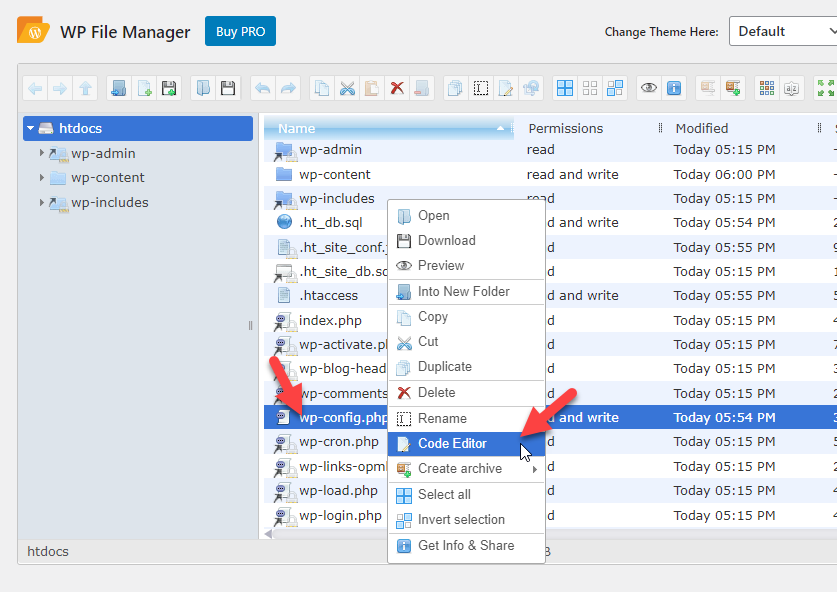Image resolution: width=837 pixels, height=592 pixels.
Task: Go to parent folder using up arrow
Action: [85, 88]
